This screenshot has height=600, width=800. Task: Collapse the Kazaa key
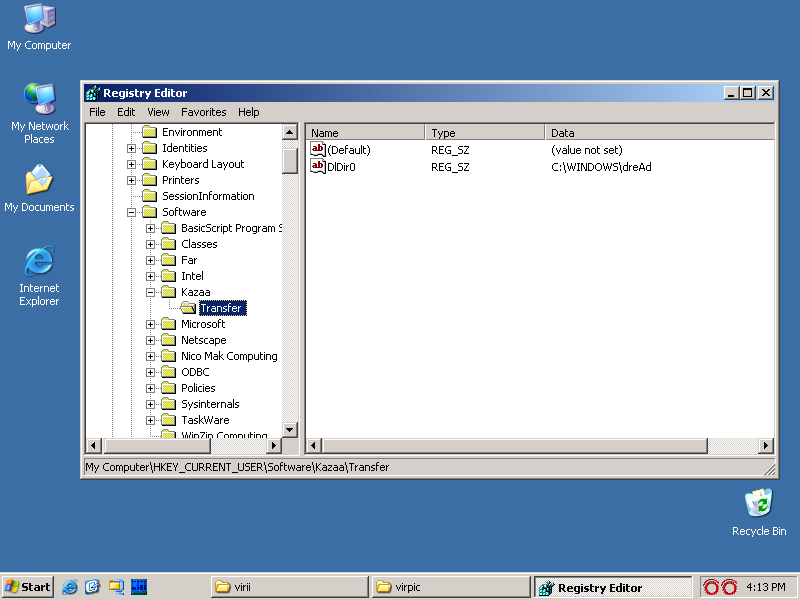[150, 292]
